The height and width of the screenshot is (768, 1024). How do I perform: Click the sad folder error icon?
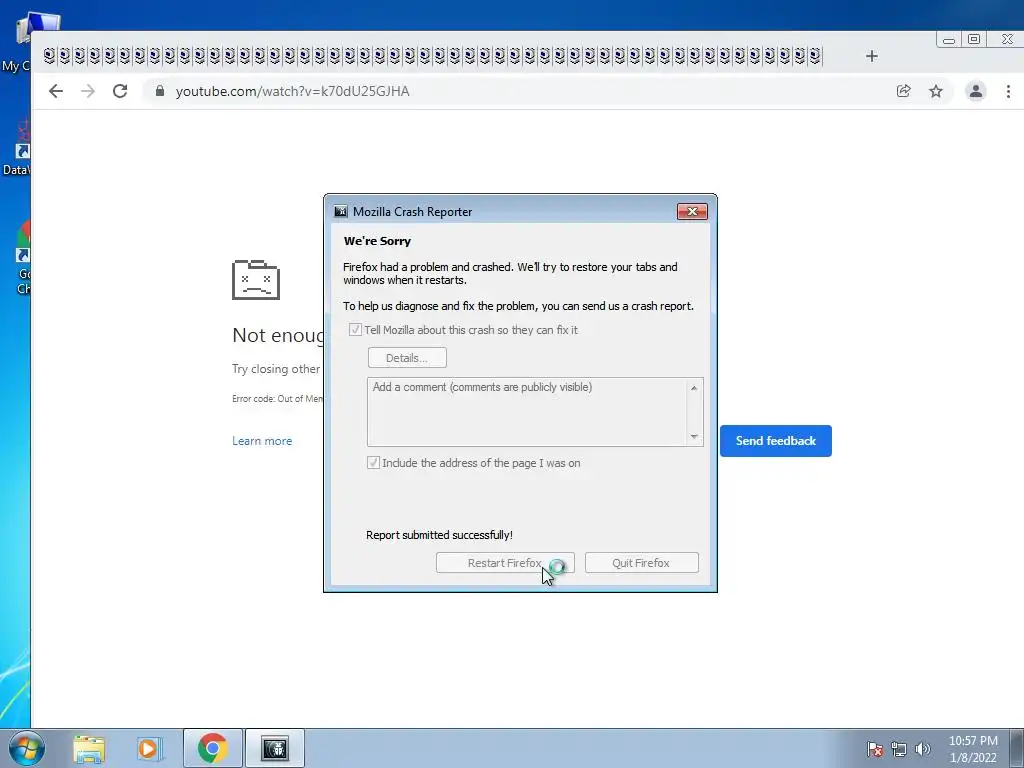tap(256, 280)
